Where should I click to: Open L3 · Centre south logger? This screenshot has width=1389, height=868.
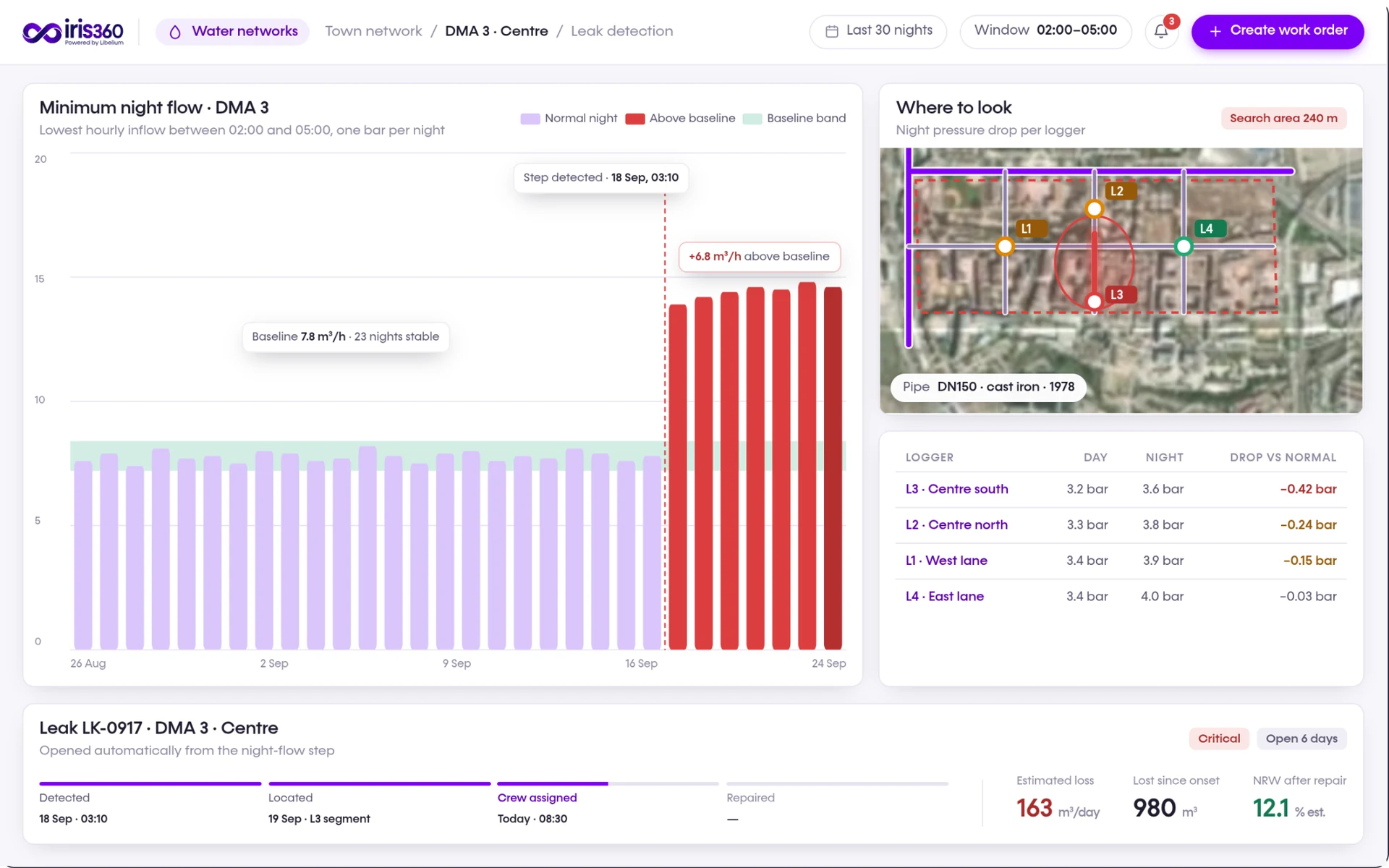(956, 489)
